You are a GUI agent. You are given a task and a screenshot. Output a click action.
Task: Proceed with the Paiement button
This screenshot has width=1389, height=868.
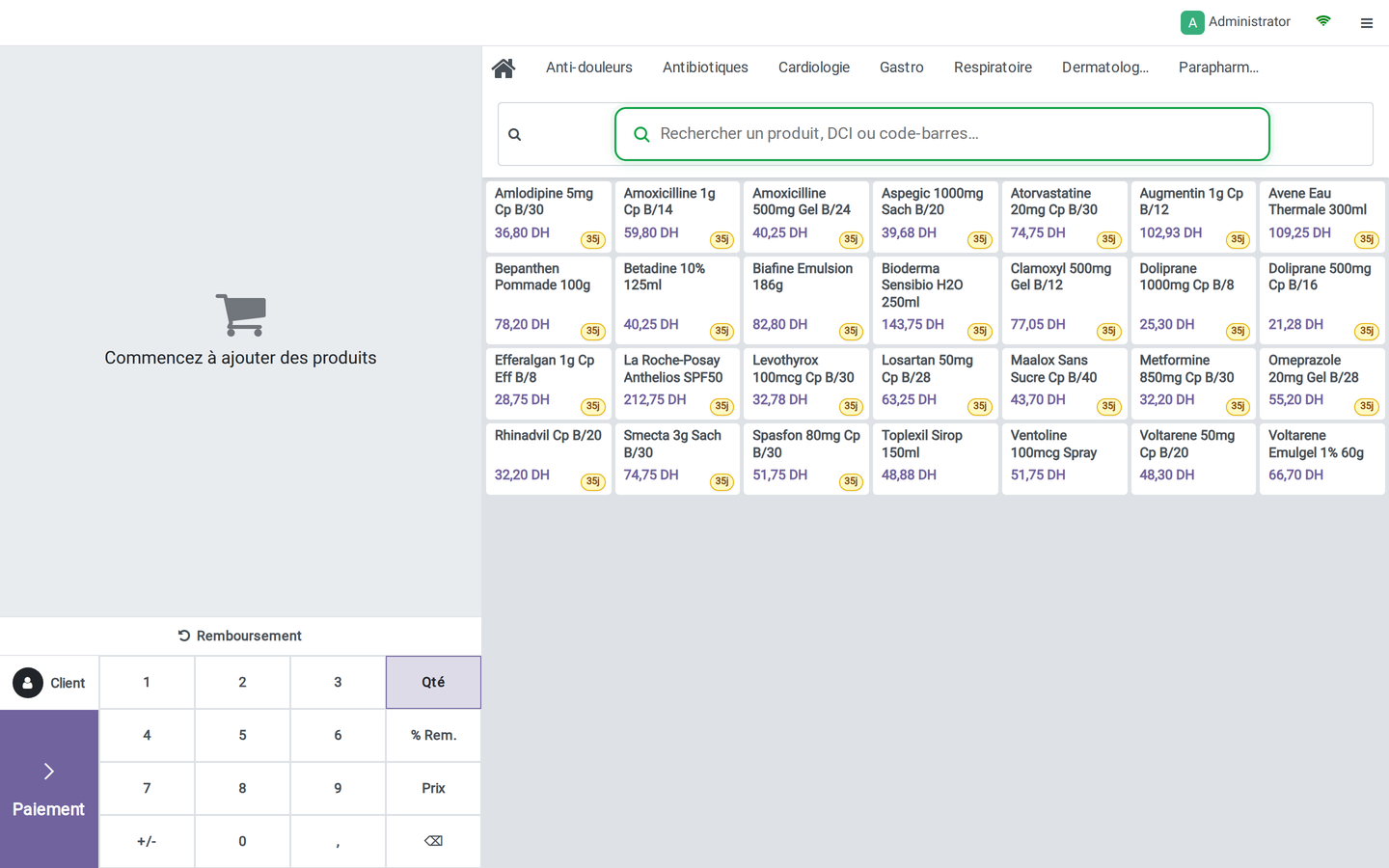49,789
